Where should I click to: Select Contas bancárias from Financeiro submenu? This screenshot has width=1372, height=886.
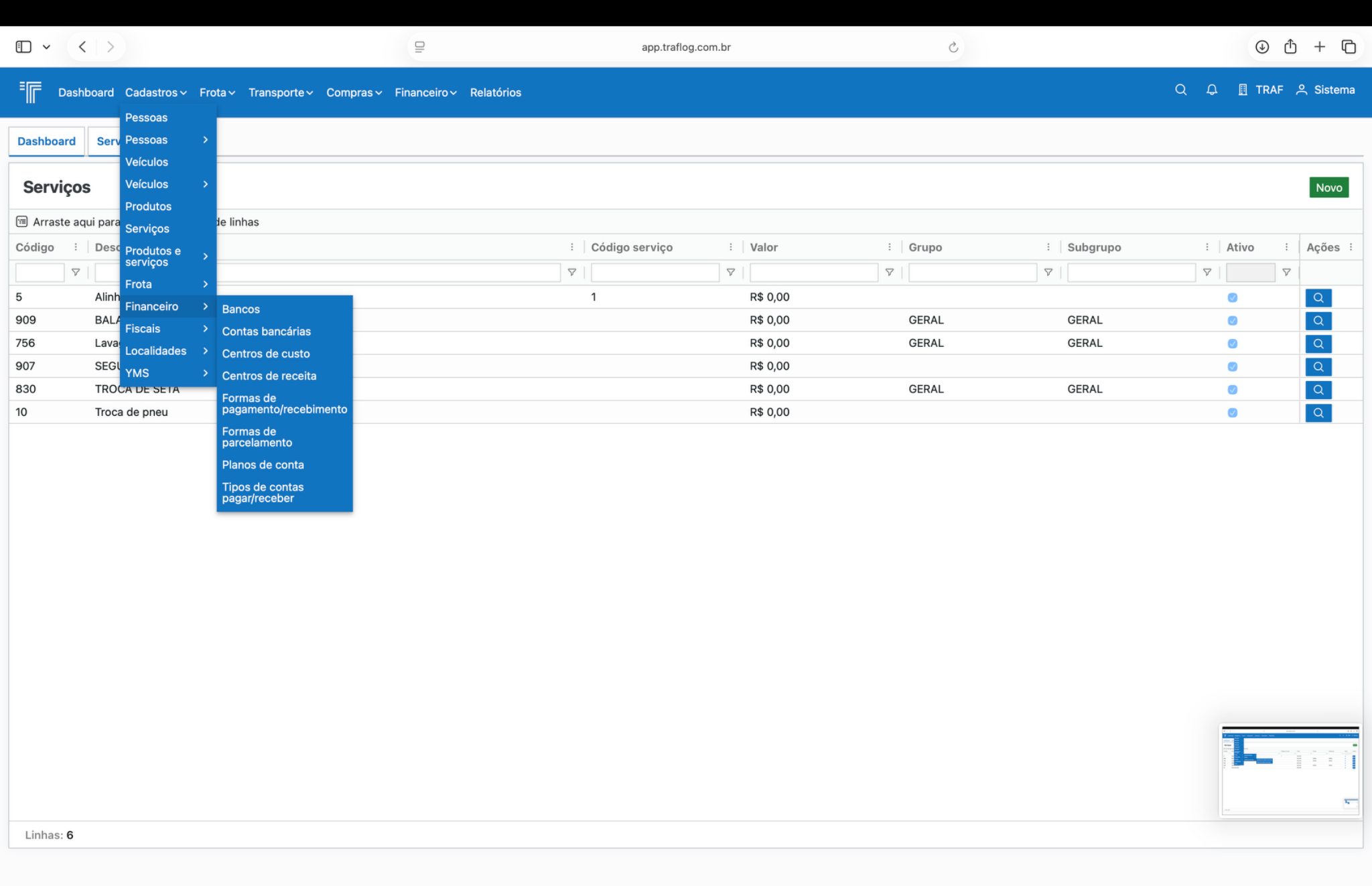tap(266, 331)
